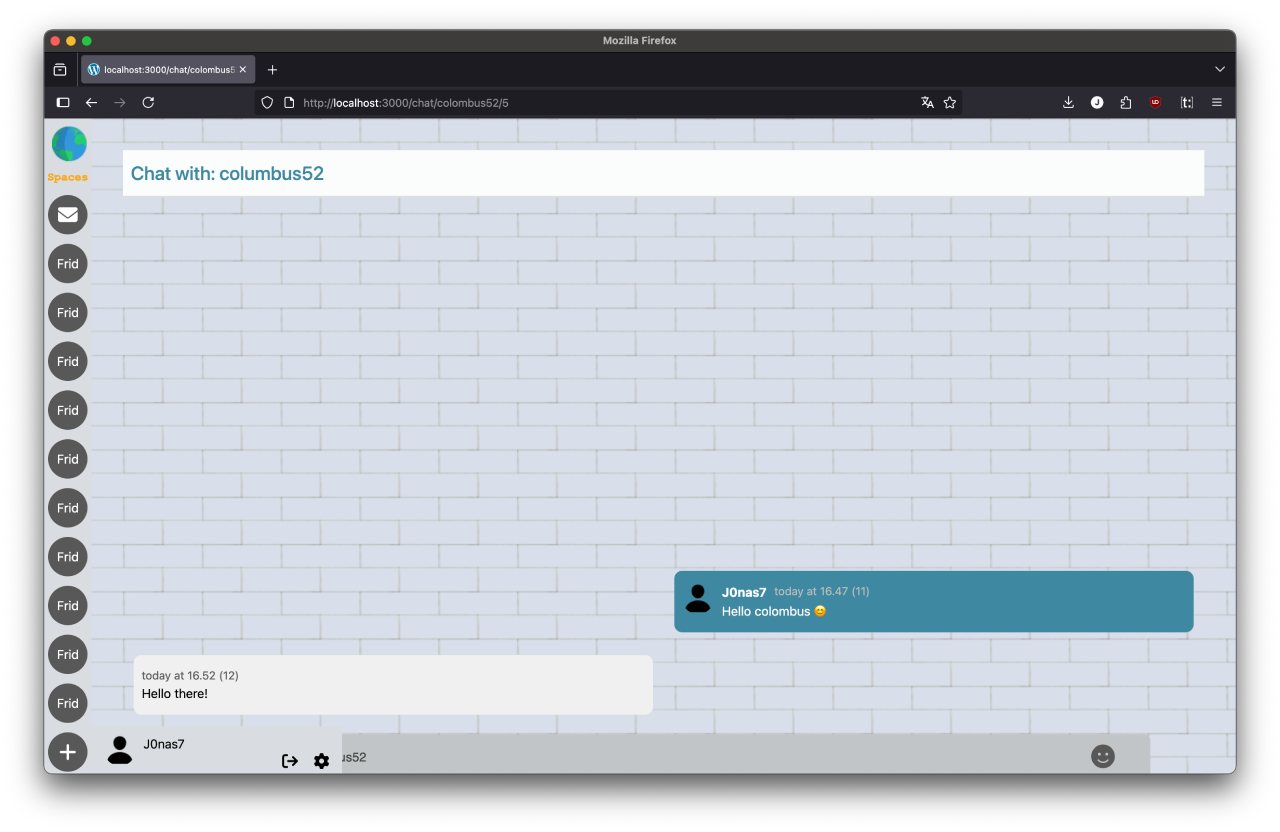Image resolution: width=1280 pixels, height=832 pixels.
Task: Reload the current chat page
Action: (x=148, y=102)
